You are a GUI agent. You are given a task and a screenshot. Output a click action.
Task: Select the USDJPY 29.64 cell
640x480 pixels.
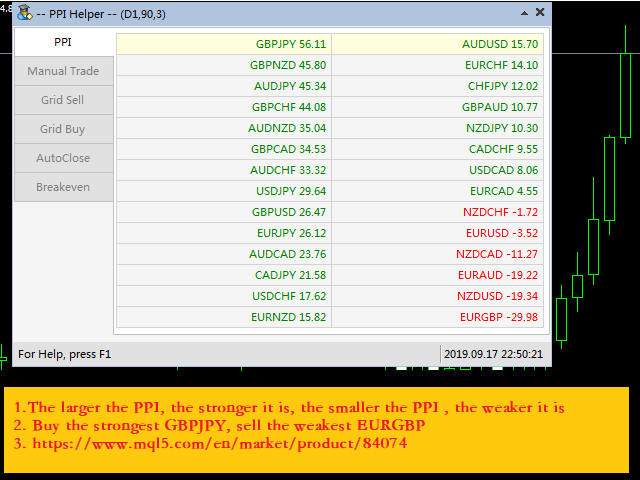coord(224,191)
